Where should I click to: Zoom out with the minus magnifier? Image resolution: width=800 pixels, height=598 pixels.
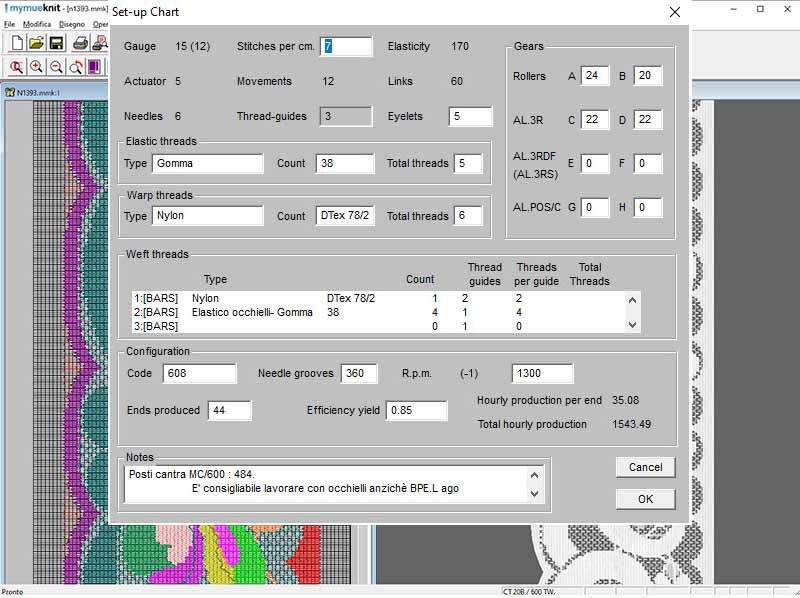point(57,67)
